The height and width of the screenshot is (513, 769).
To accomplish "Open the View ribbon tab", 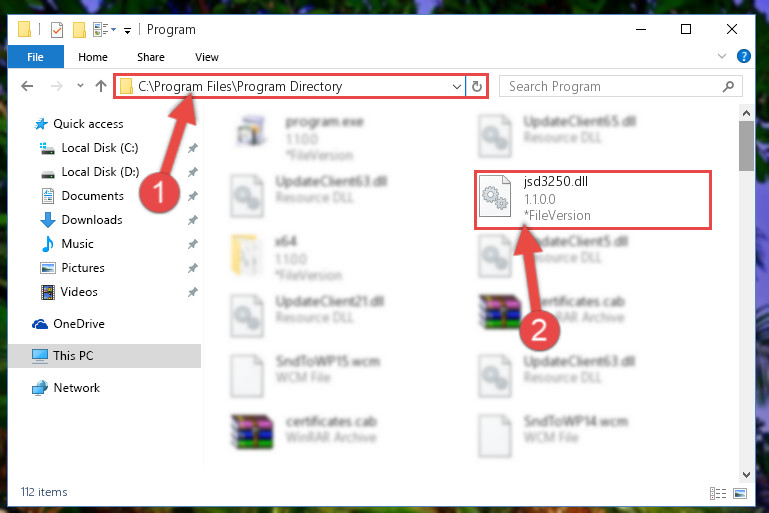I will pyautogui.click(x=206, y=57).
